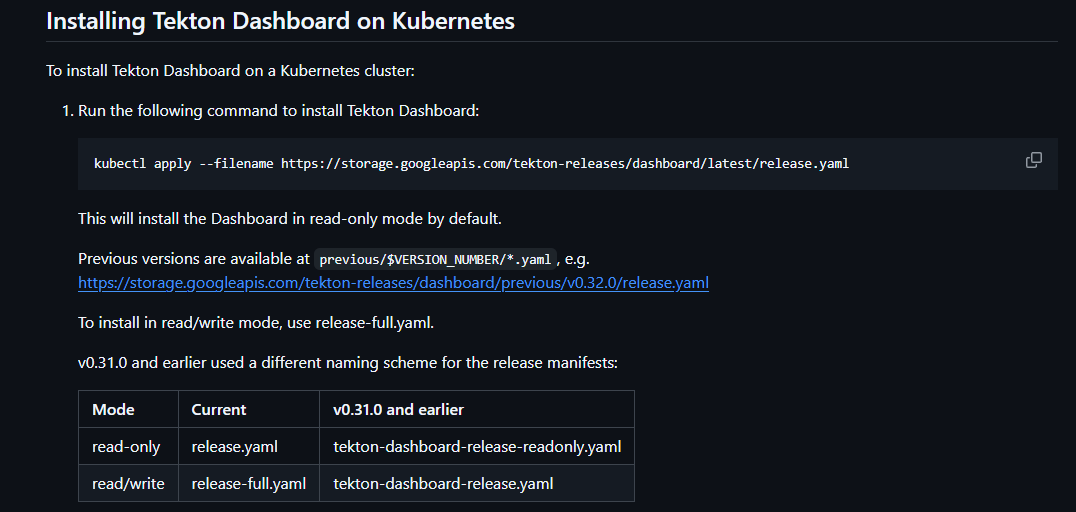Click the 'read/write' table cell

pos(128,483)
